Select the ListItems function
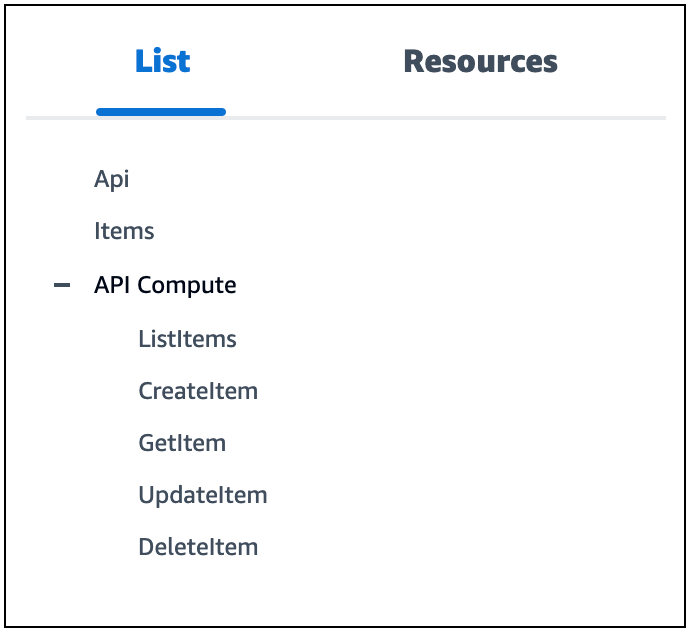 (x=187, y=339)
